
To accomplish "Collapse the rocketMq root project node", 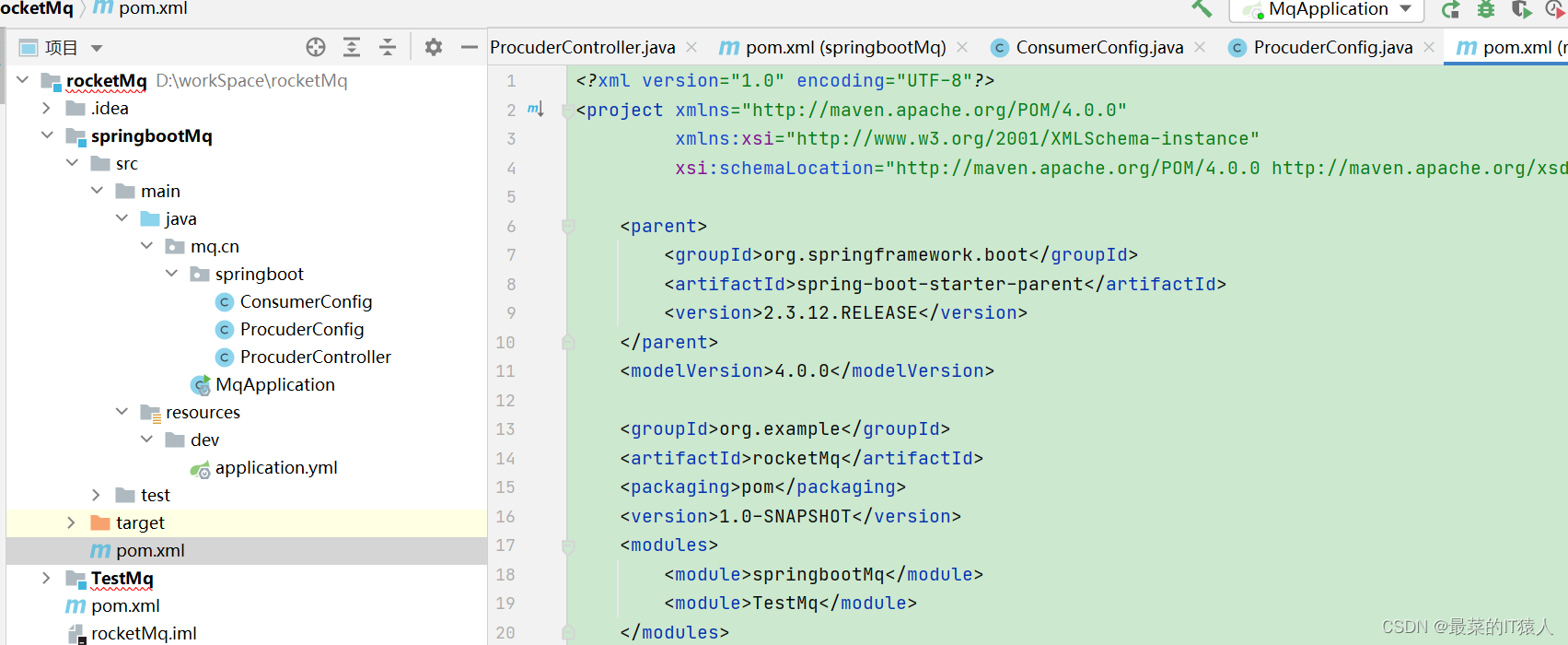I will click(x=23, y=80).
